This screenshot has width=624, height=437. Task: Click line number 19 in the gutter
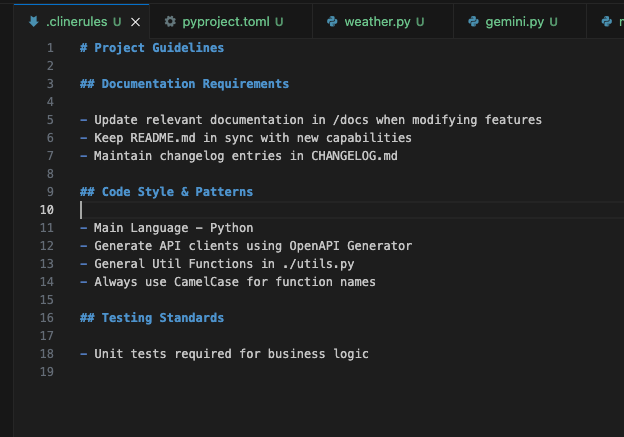pyautogui.click(x=47, y=372)
